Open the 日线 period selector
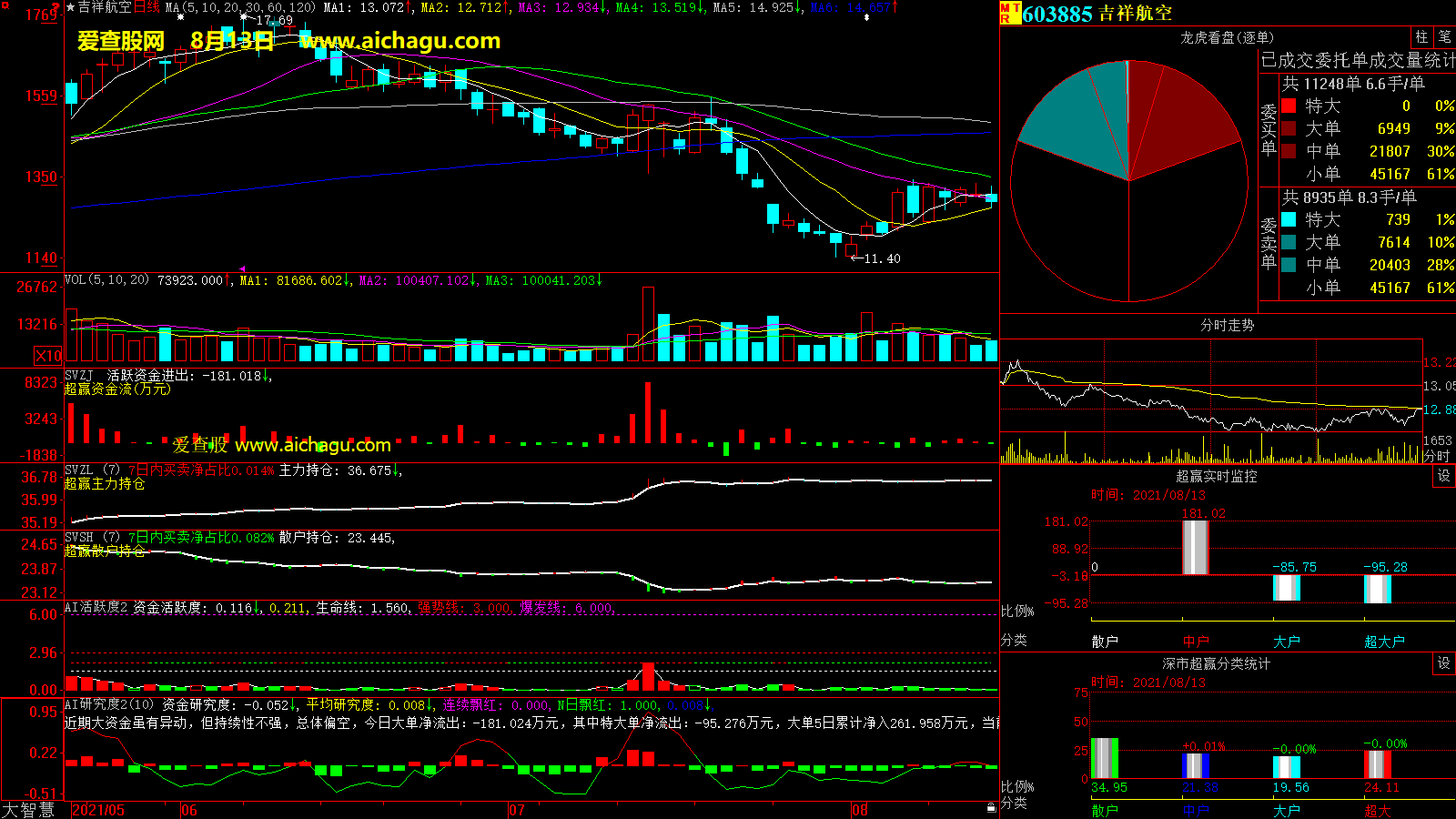 (147, 7)
